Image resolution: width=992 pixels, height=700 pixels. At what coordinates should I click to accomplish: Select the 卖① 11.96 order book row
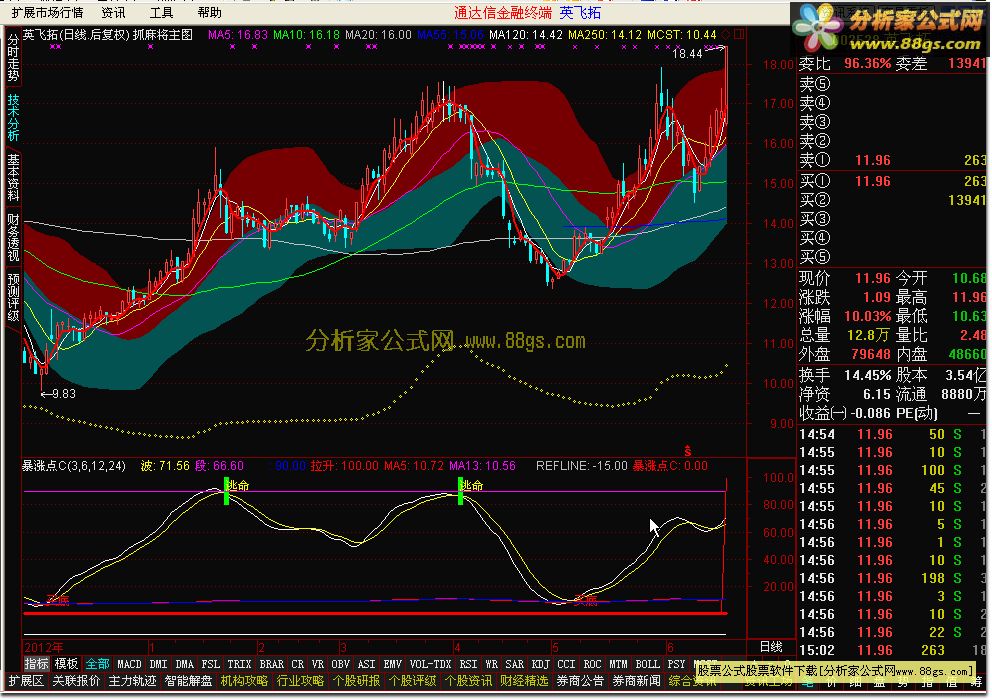click(892, 160)
